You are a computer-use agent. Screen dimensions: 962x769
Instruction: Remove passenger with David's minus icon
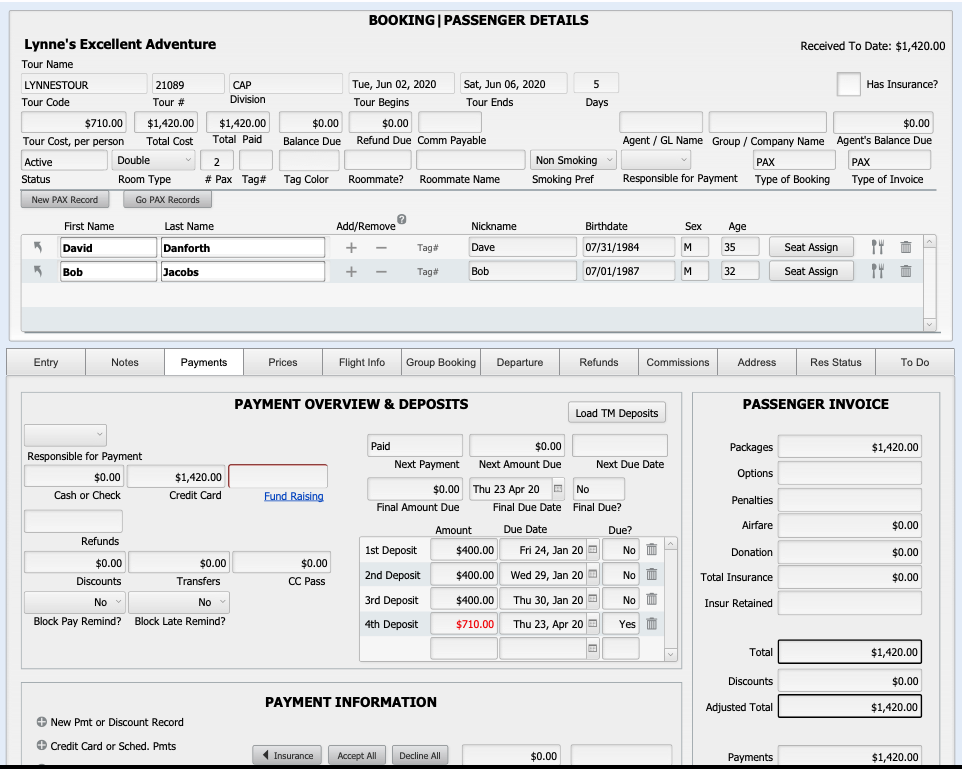(x=381, y=247)
